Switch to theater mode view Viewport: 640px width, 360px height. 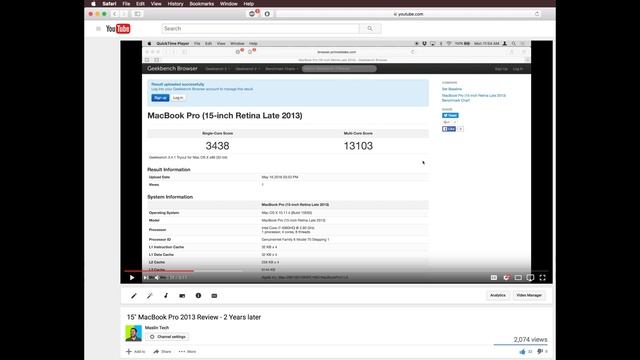pos(518,278)
